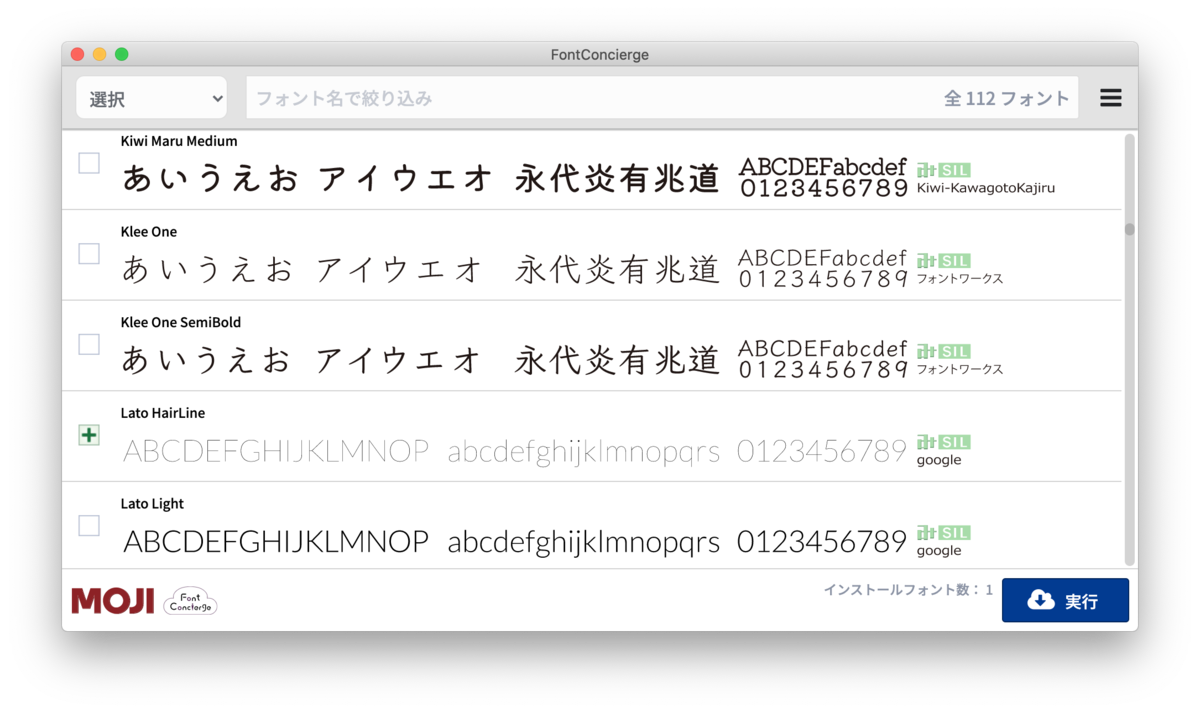Select the checkbox for Kiwi Maru Medium
Viewport: 1200px width, 713px height.
click(88, 163)
